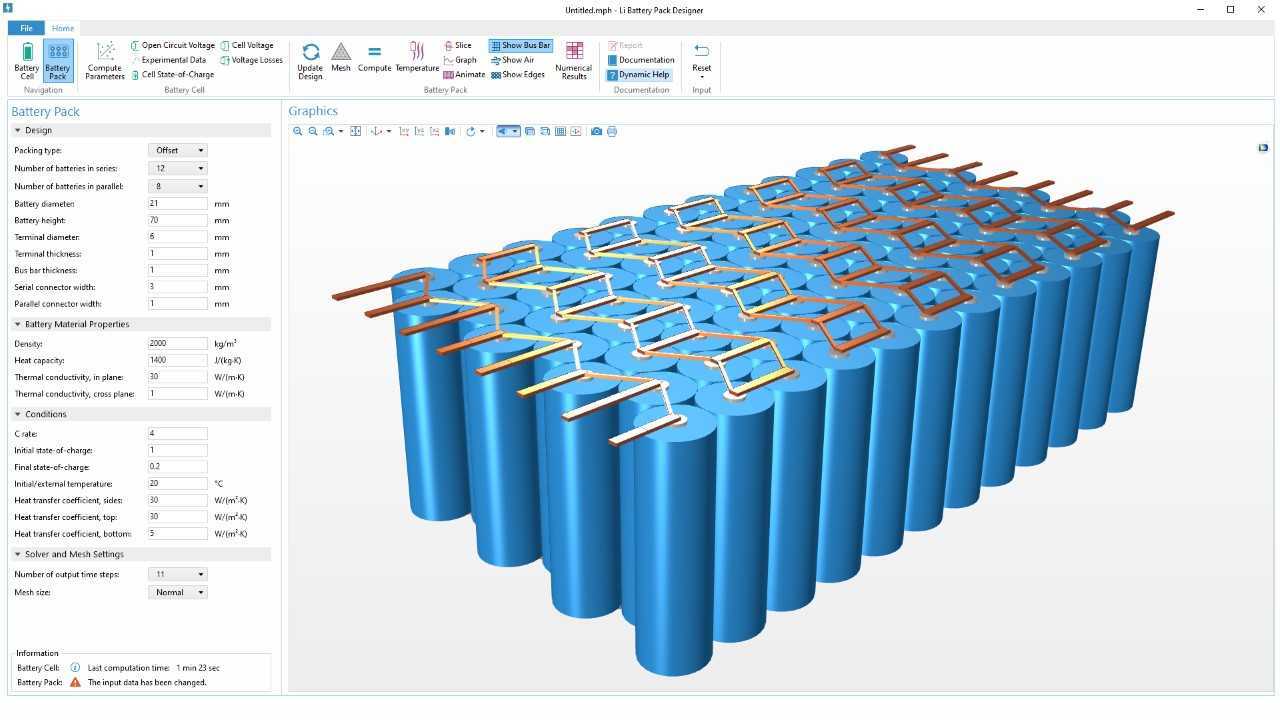
Task: Enable Show Air visualization
Action: pyautogui.click(x=515, y=59)
